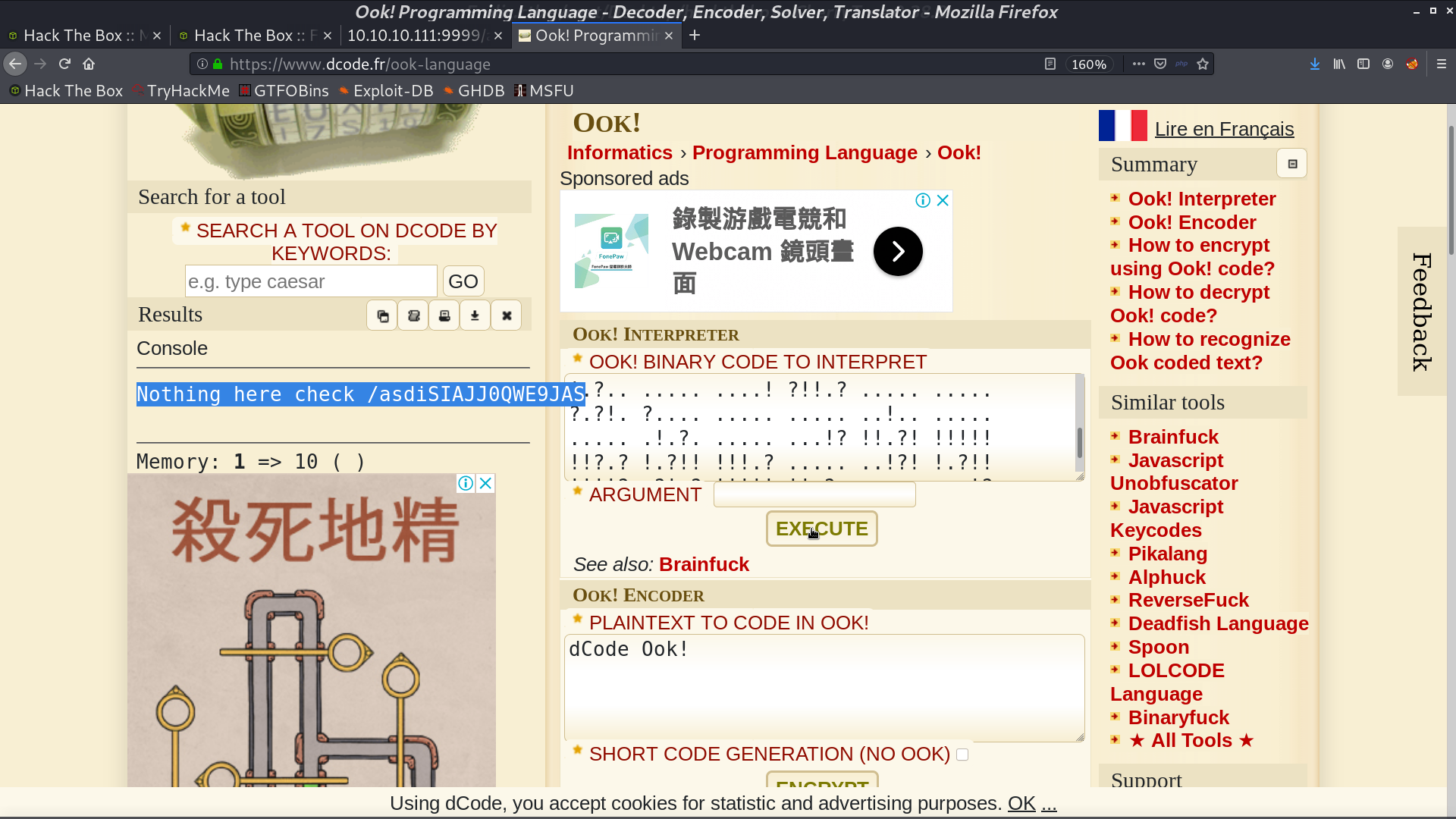The image size is (1456, 819).
Task: Jump to Ook! Interpreter in summary
Action: [x=1202, y=199]
